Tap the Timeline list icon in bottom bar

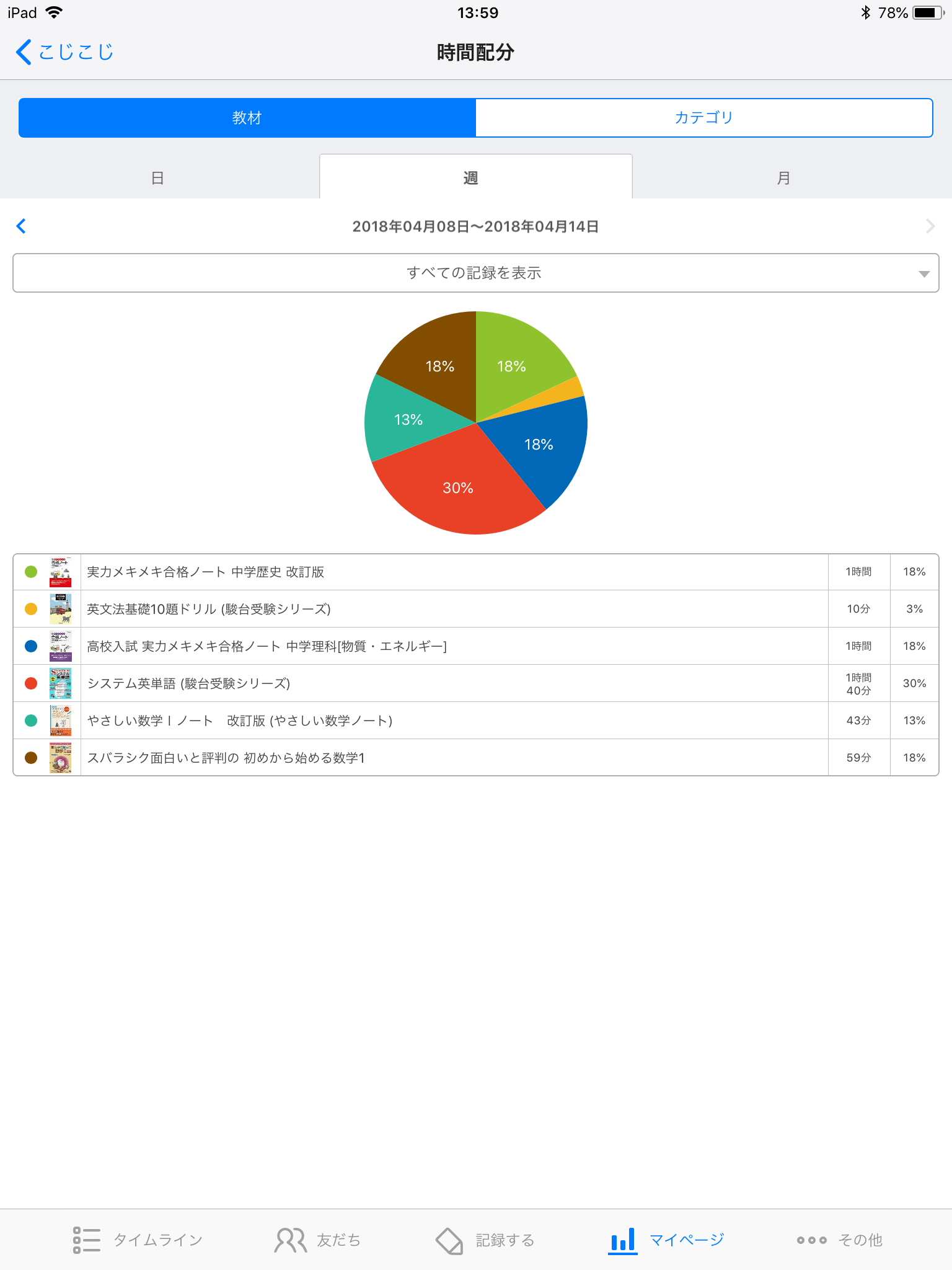point(86,1240)
